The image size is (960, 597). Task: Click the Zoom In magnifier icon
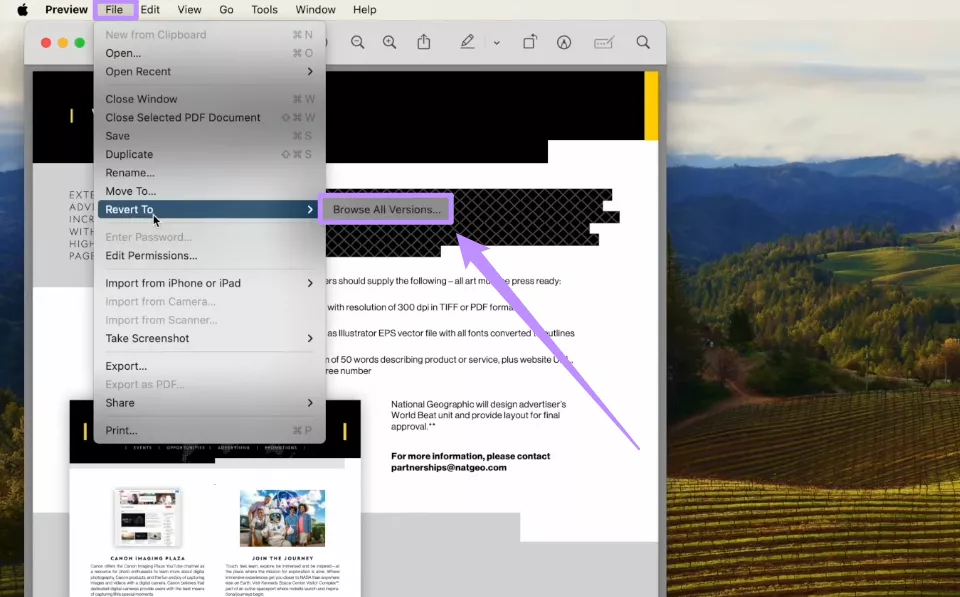tap(389, 42)
